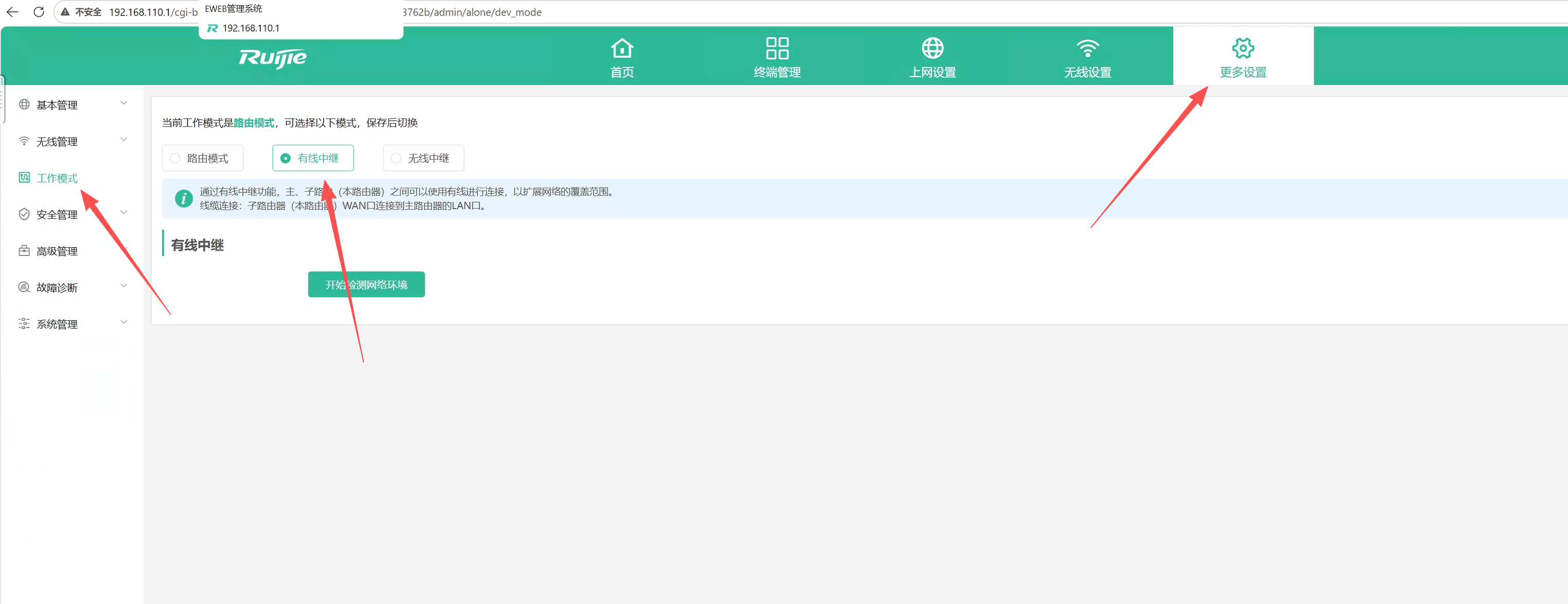
Task: Click the browser back arrow
Action: [12, 11]
